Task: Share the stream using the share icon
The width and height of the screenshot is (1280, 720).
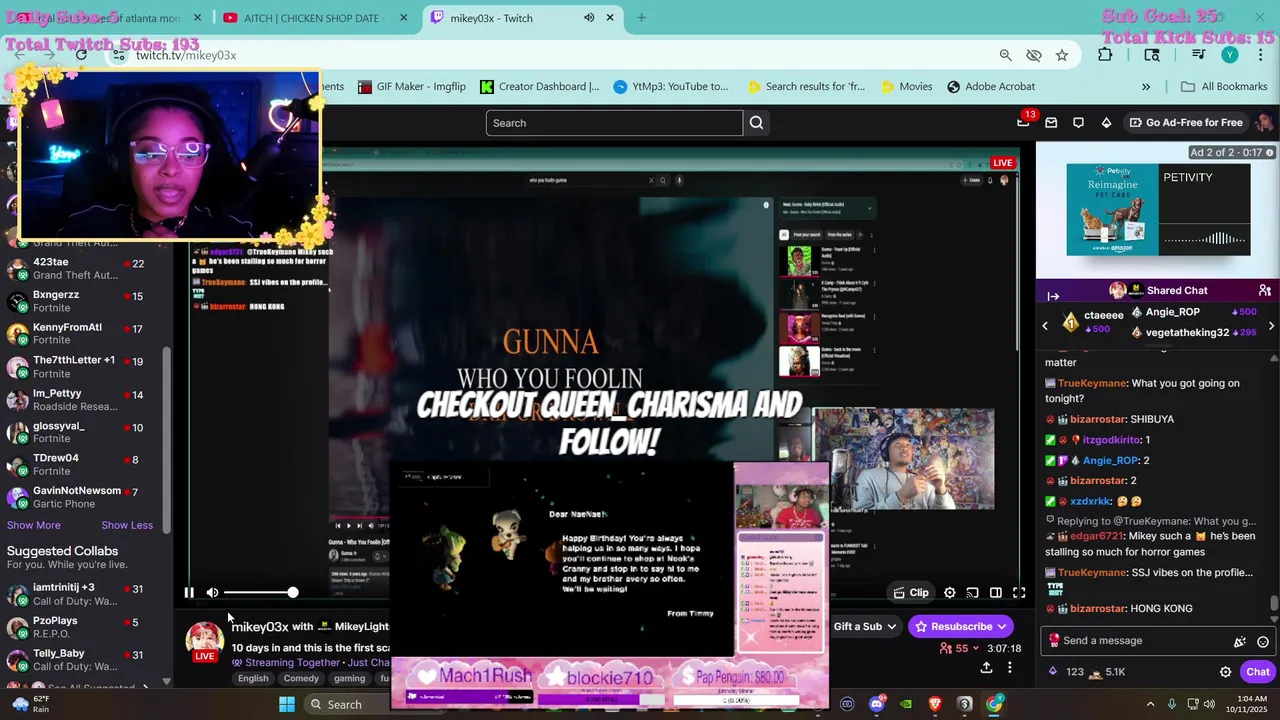Action: [986, 668]
